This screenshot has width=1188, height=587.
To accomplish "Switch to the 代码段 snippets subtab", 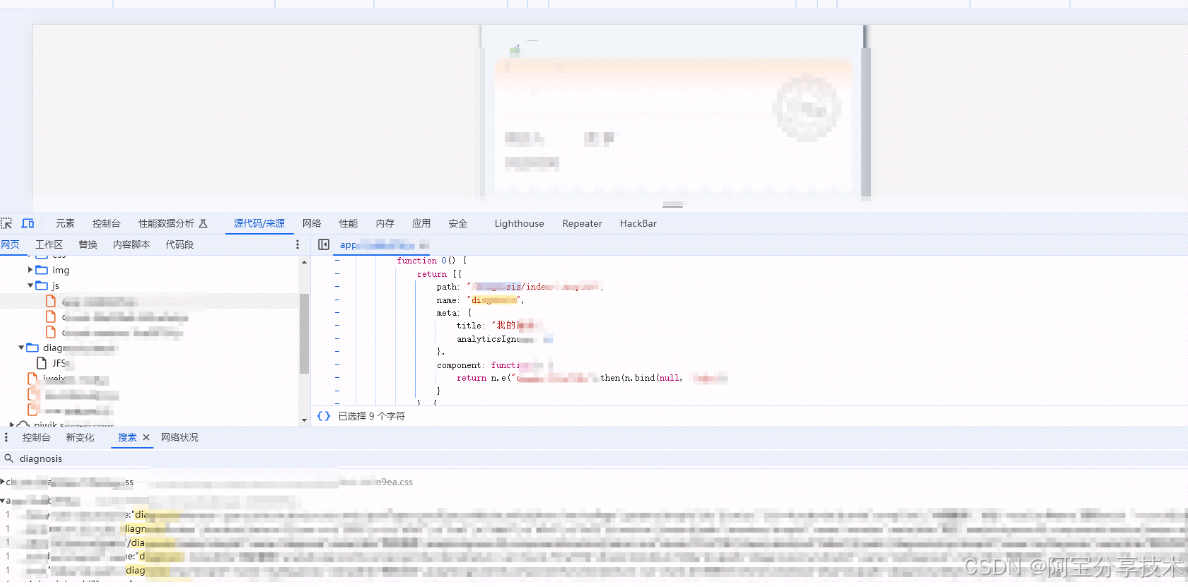I will coord(180,245).
